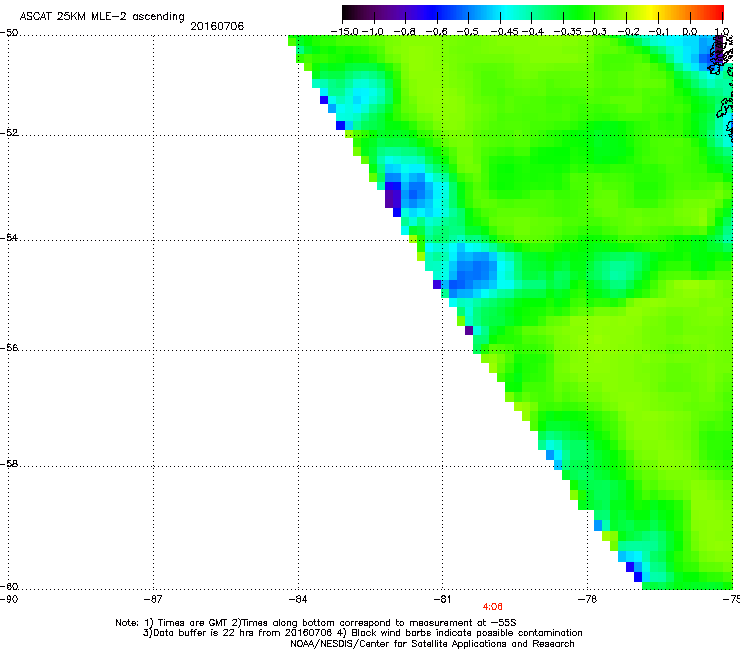Click the latitude label -54
Viewport: 740px width, 650px height.
point(9,237)
